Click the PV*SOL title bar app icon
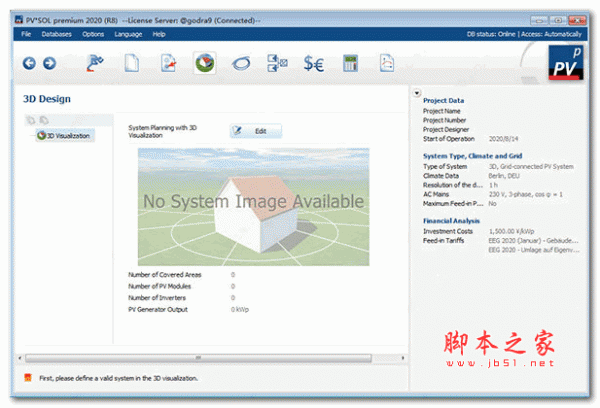This screenshot has width=600, height=408. point(19,20)
